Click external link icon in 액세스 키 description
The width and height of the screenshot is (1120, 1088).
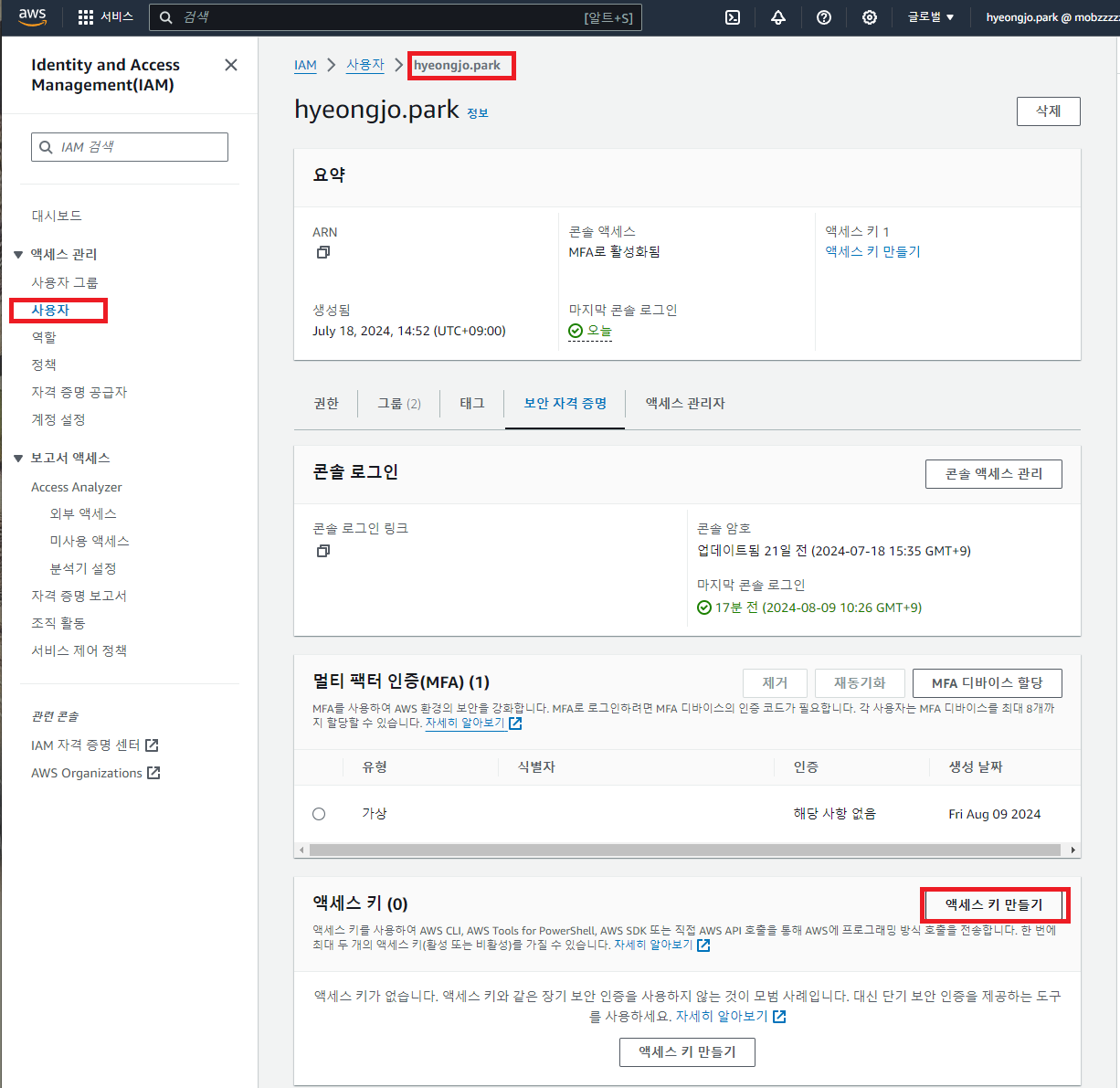coord(703,945)
